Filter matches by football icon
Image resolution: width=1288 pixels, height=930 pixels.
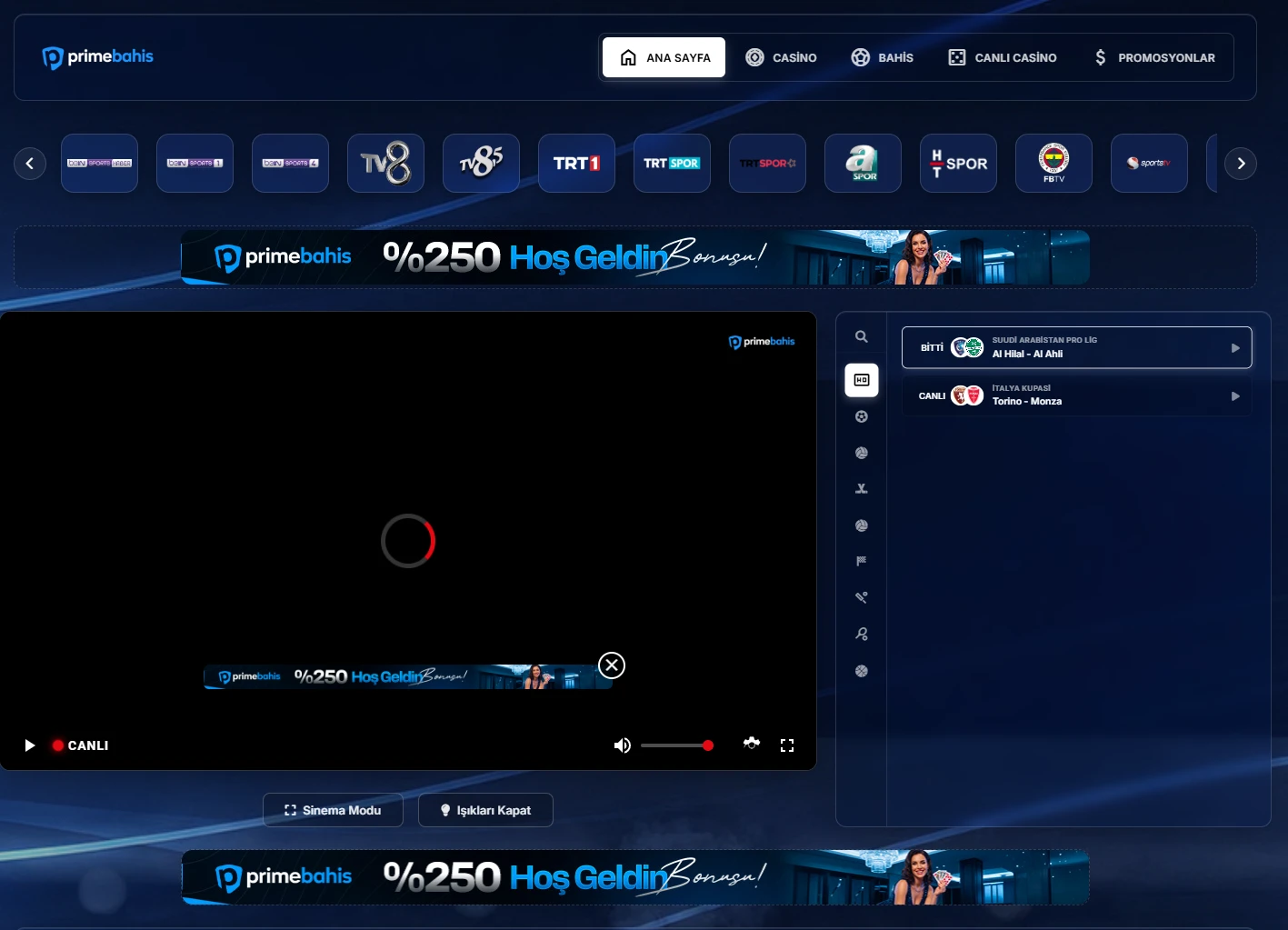pyautogui.click(x=862, y=416)
